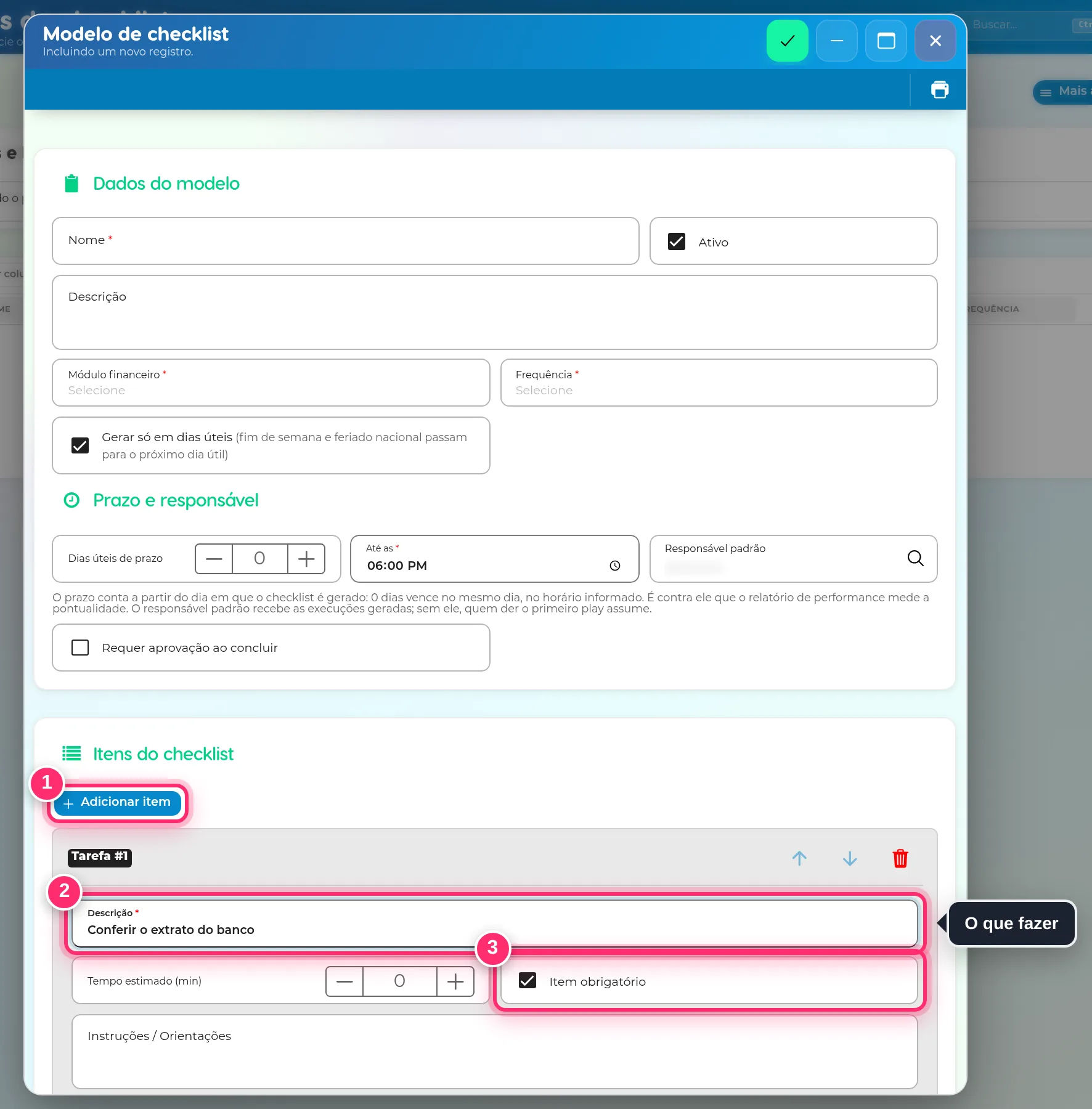
Task: Click the Tempo estimado value field
Action: click(399, 981)
